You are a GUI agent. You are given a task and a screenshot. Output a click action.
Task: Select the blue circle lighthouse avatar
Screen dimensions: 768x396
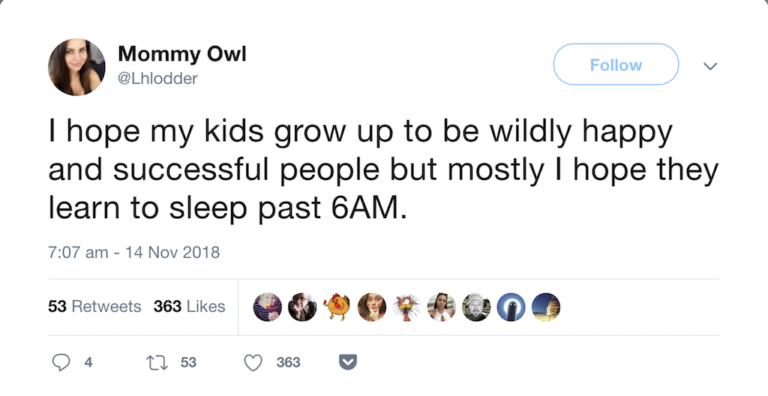[x=511, y=307]
